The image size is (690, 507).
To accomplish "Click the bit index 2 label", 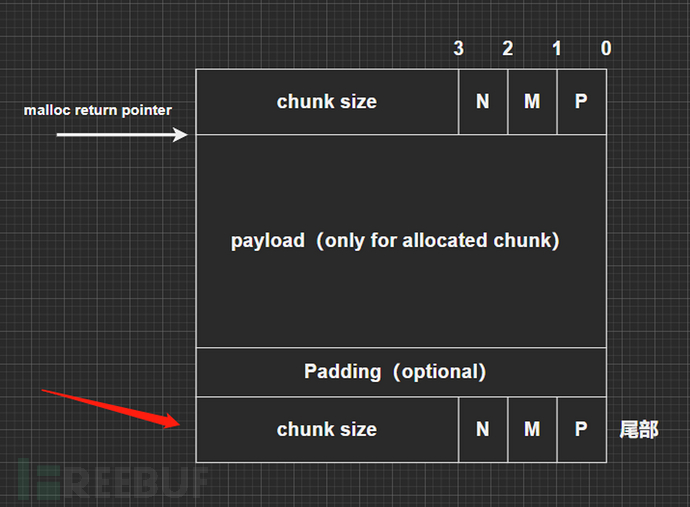I will click(507, 48).
